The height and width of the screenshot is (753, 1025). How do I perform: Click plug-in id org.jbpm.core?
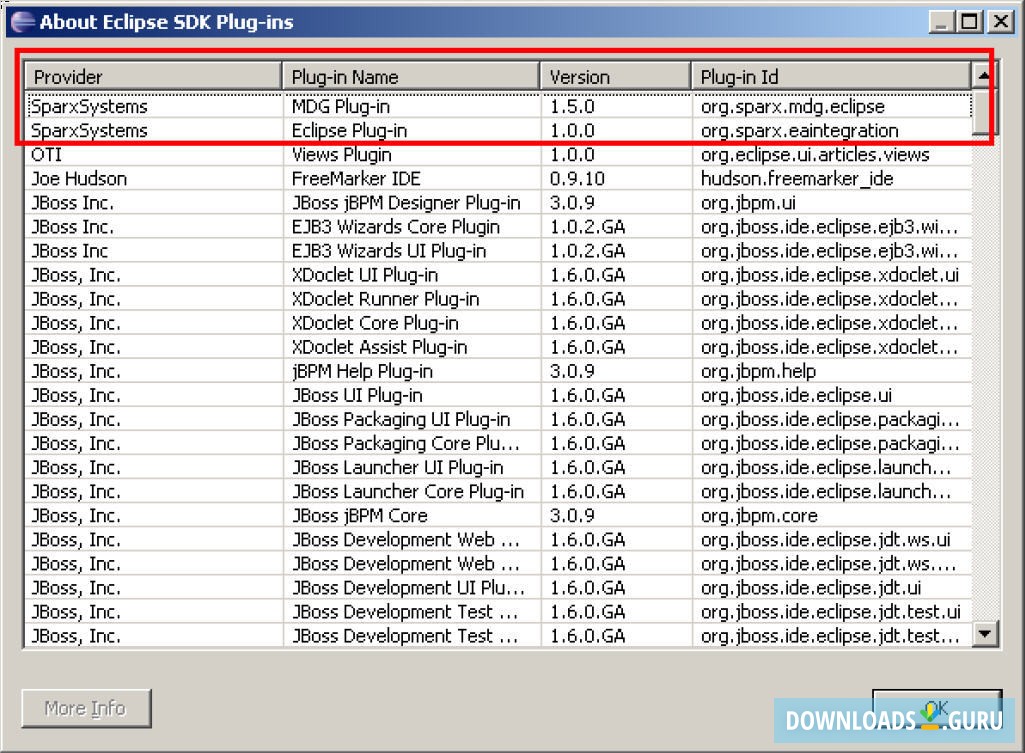[759, 516]
